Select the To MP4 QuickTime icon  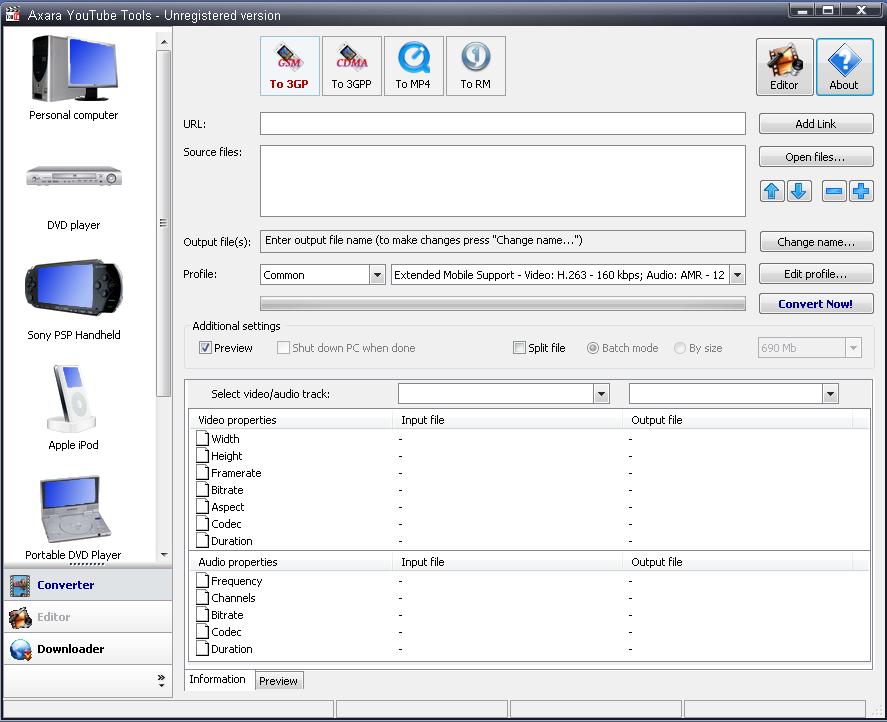point(414,66)
